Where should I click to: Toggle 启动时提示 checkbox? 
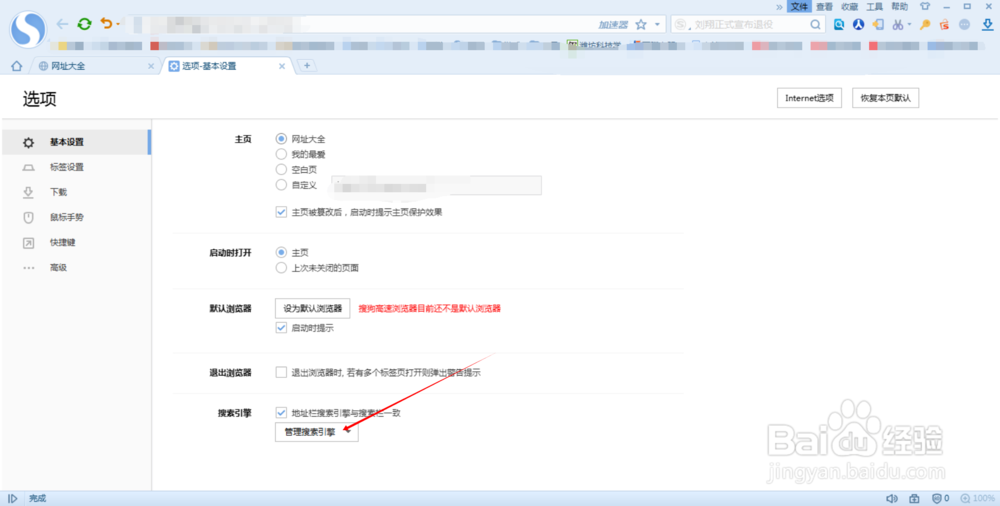pos(281,327)
